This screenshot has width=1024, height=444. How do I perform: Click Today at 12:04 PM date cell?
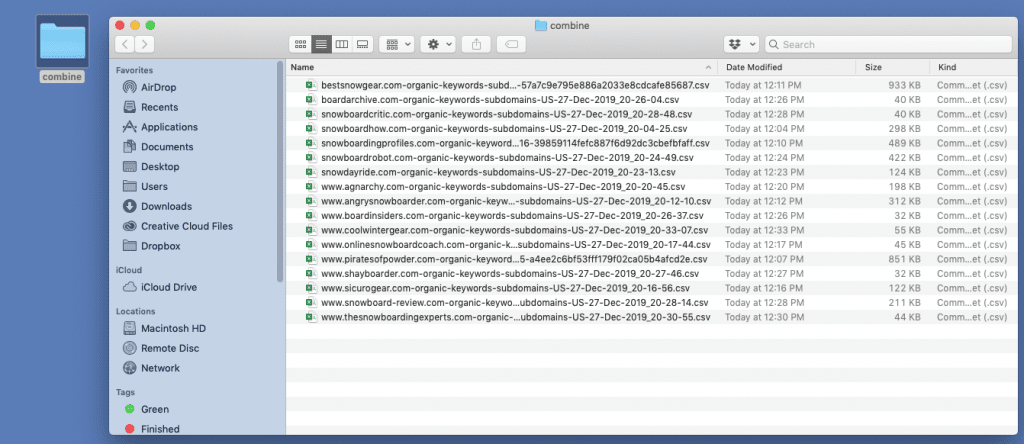(763, 129)
